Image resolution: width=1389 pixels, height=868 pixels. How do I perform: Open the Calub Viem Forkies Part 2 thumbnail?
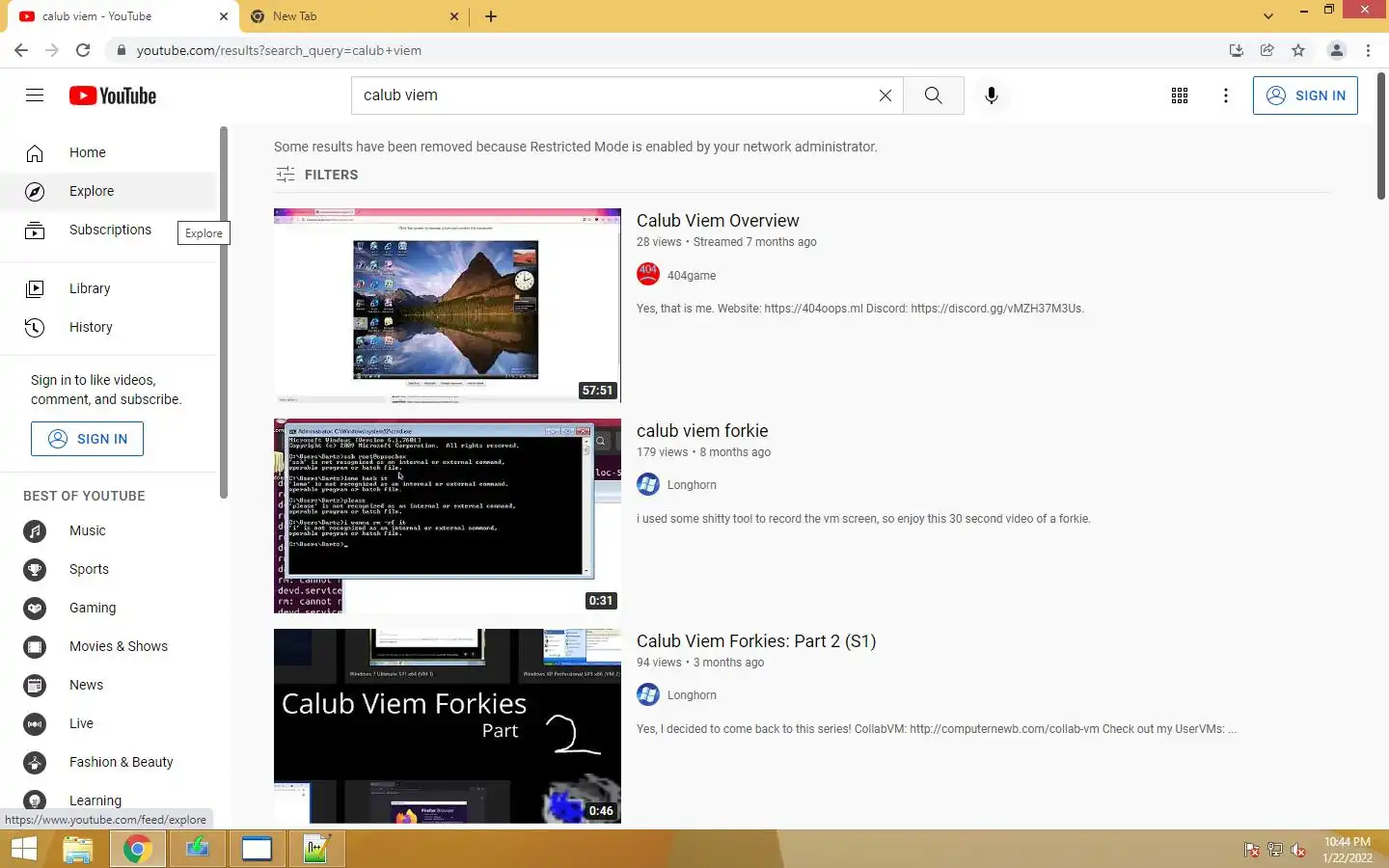[448, 726]
